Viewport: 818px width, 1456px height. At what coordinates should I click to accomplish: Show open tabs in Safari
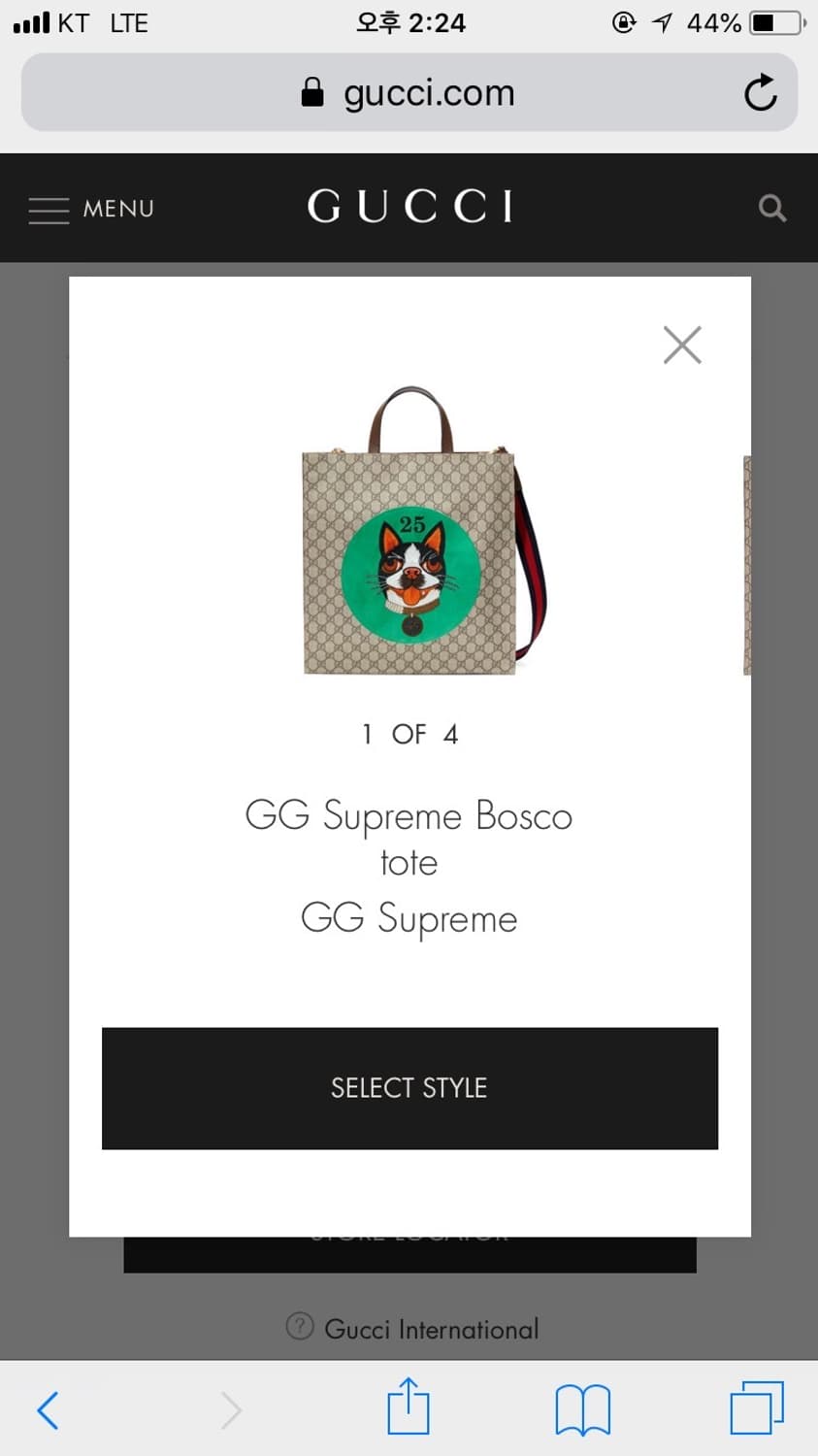coord(757,1407)
